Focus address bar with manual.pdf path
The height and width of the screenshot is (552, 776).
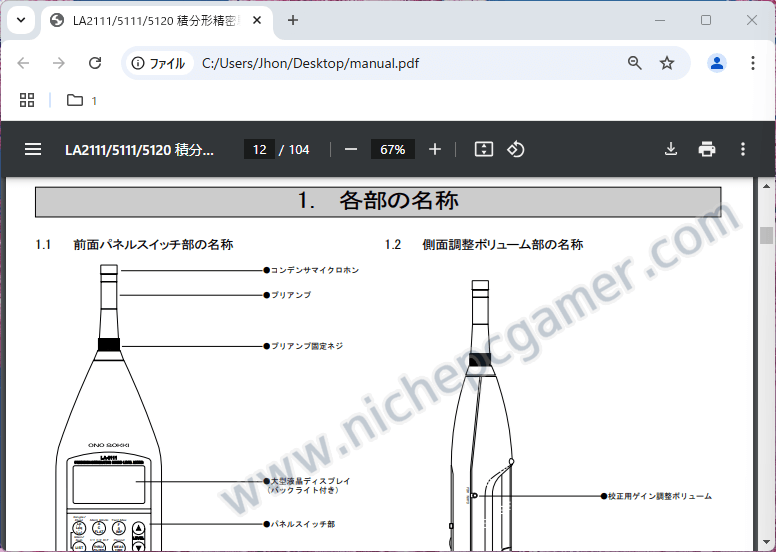click(310, 63)
